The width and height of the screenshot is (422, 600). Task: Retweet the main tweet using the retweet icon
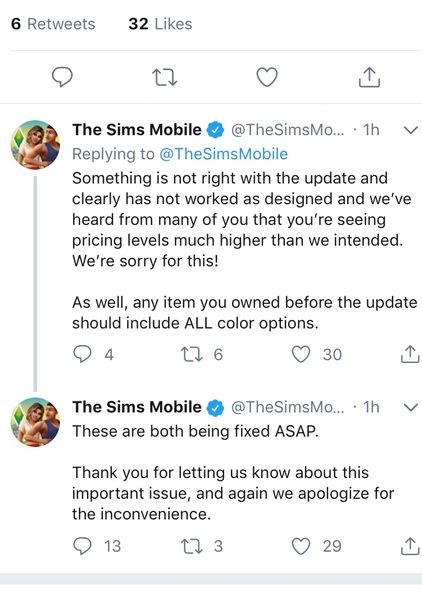pyautogui.click(x=164, y=77)
